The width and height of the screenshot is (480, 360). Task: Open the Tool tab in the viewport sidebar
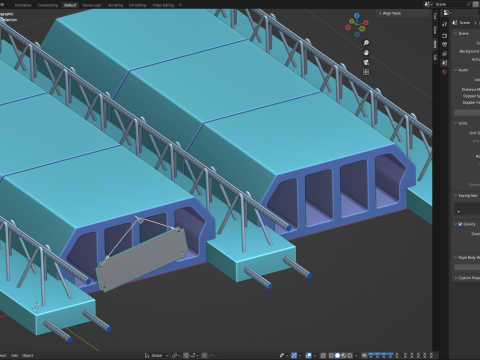click(435, 16)
